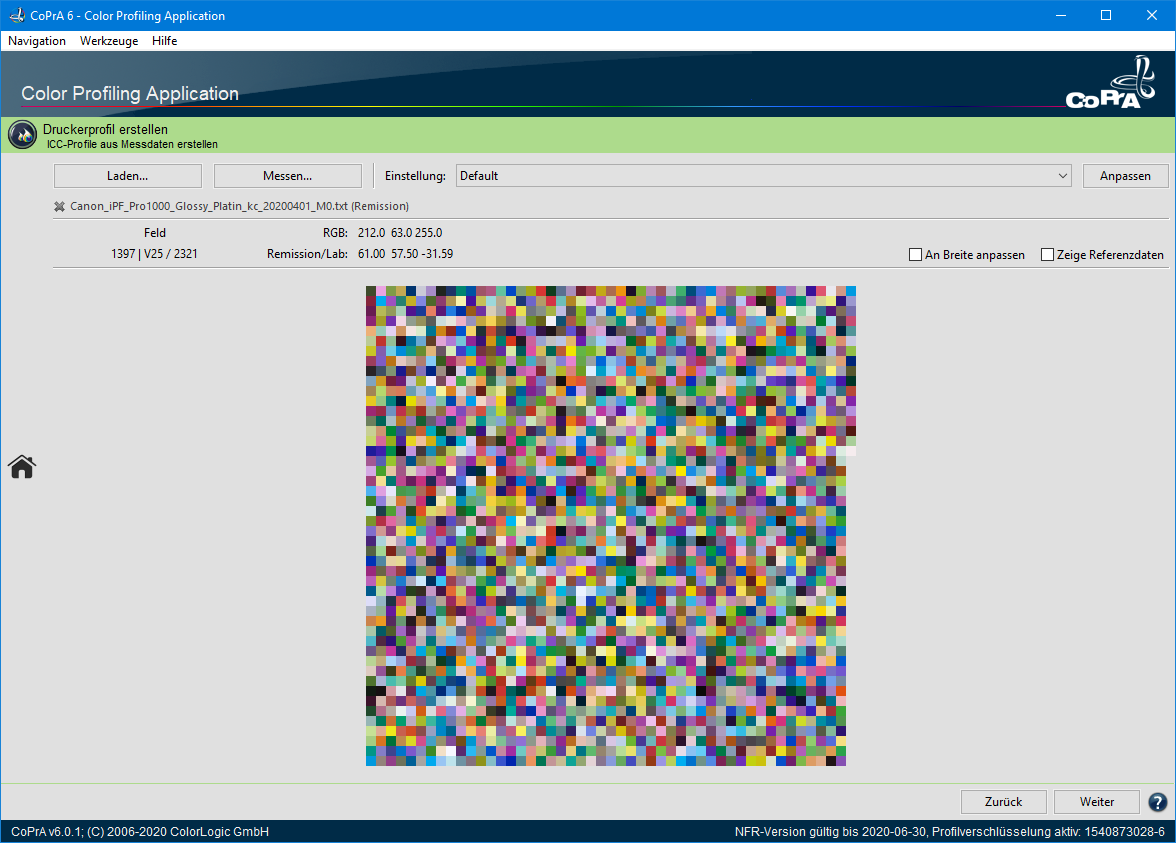
Task: Go back using the Zurück button
Action: coord(1003,802)
